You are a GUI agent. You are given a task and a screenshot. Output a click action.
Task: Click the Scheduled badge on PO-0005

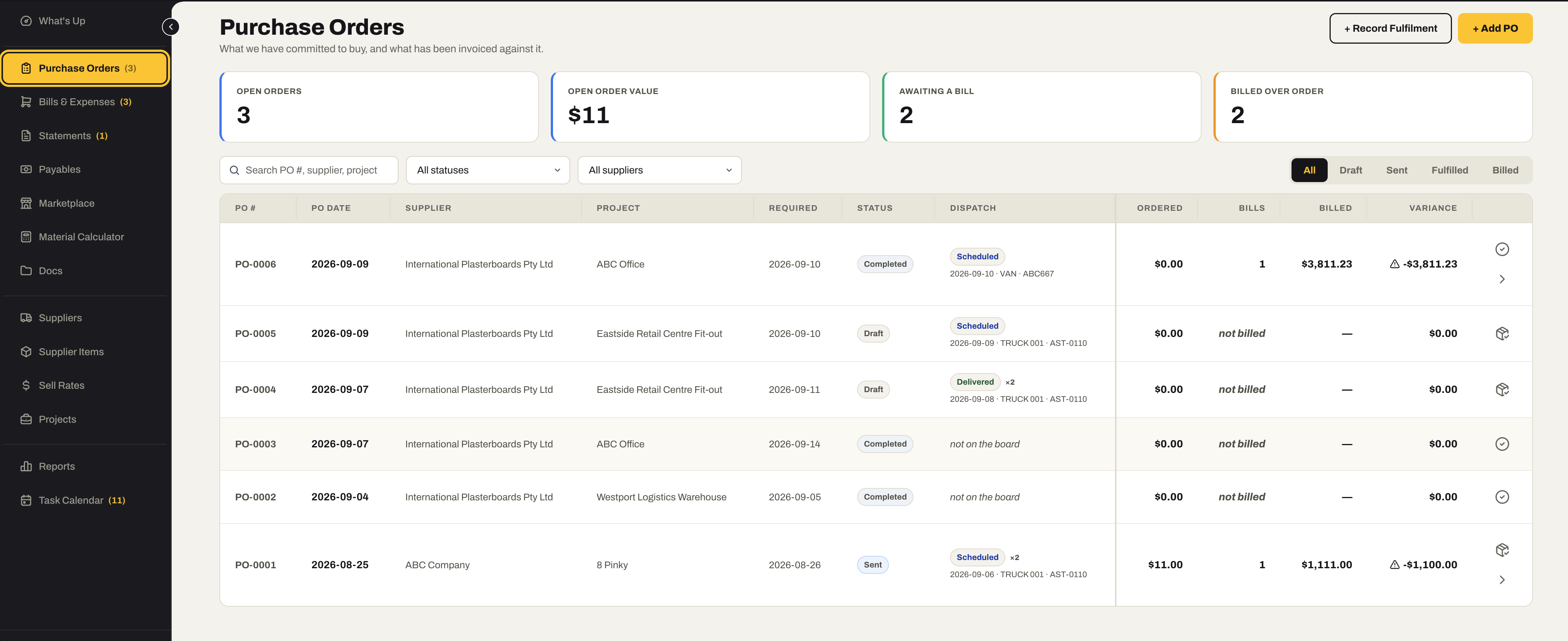click(x=977, y=326)
